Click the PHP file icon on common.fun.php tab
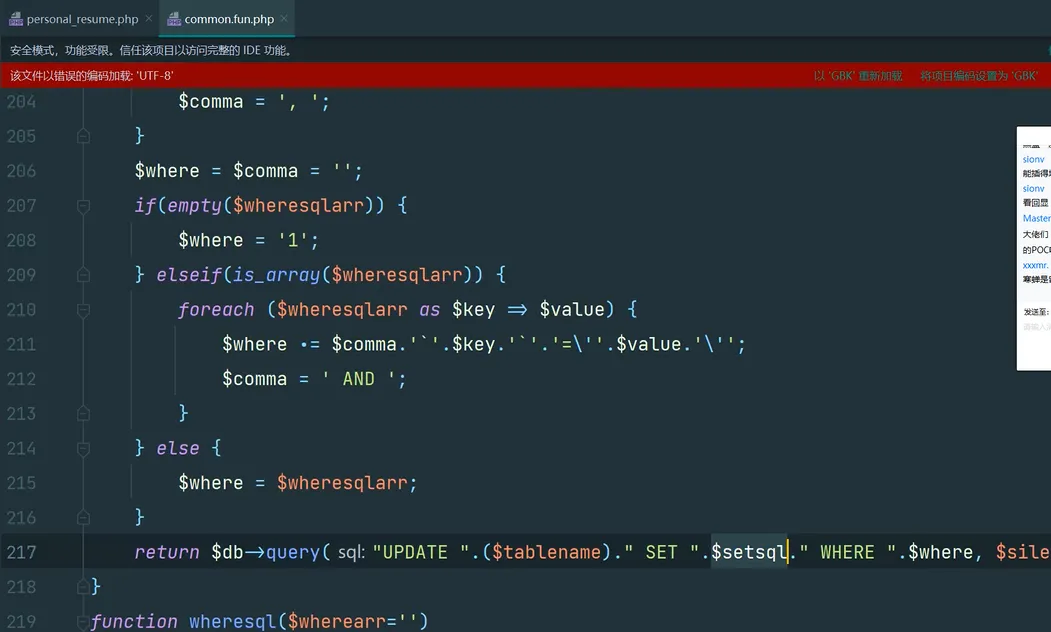This screenshot has width=1051, height=632. coord(174,19)
